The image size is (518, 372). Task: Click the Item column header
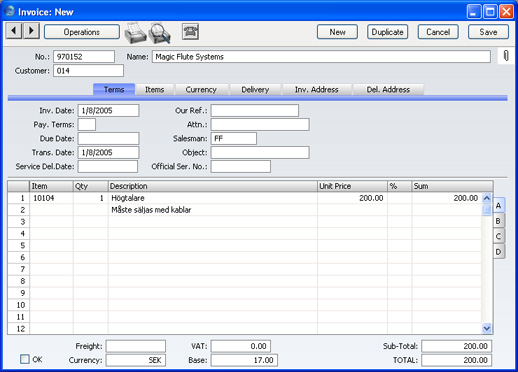[x=52, y=186]
